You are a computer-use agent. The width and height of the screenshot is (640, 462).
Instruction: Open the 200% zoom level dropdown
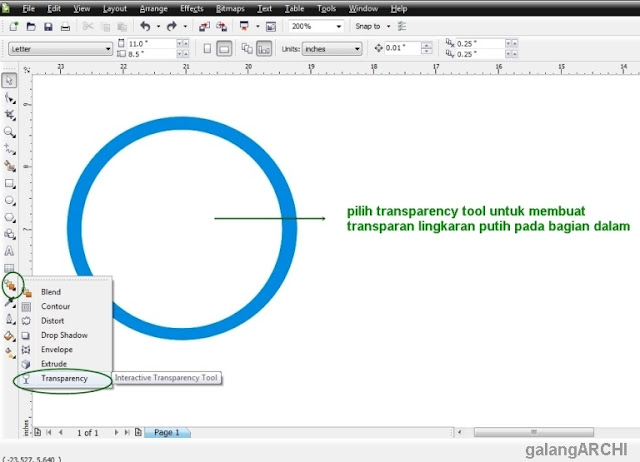point(338,26)
